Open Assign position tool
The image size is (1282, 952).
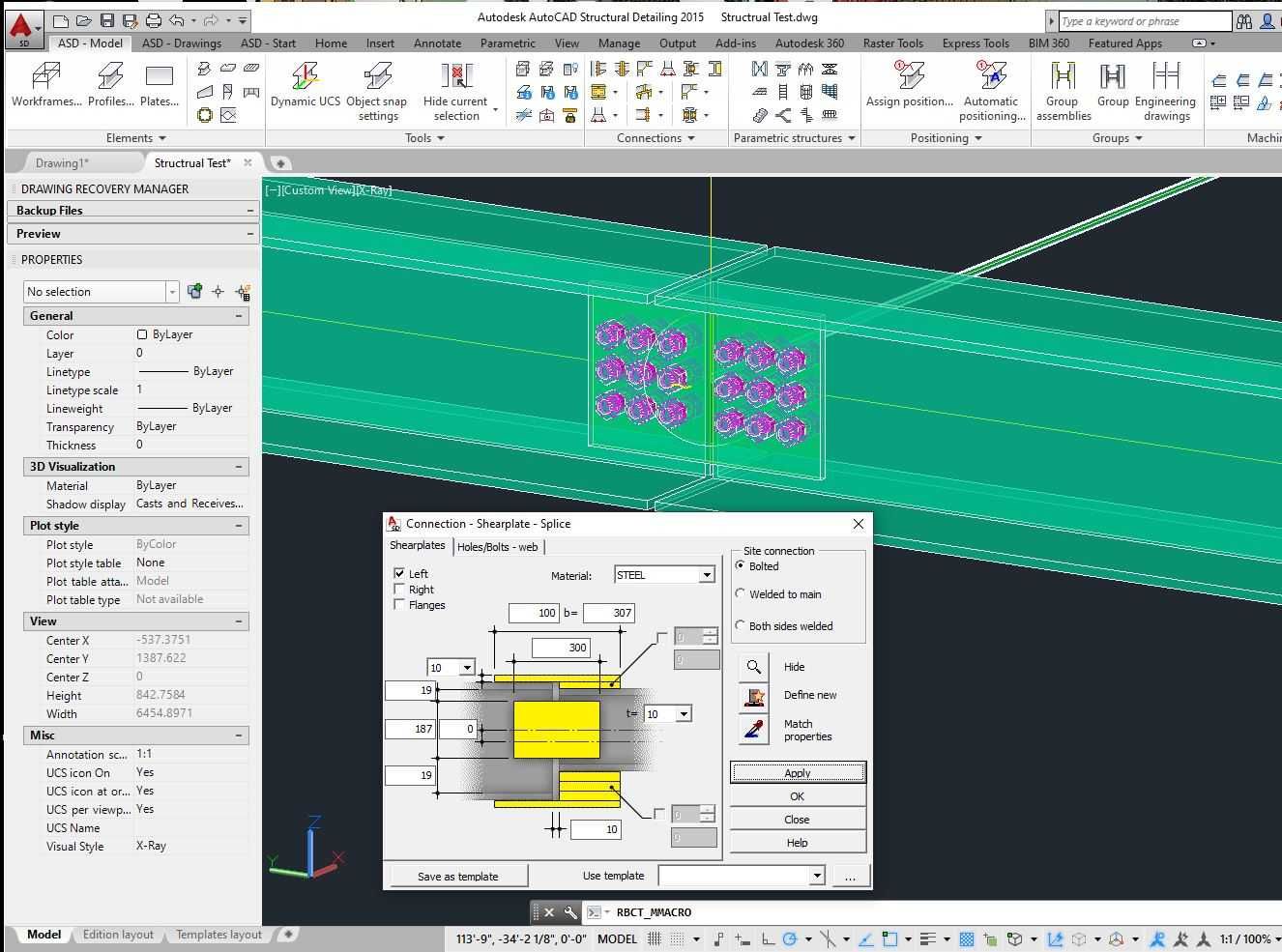pyautogui.click(x=909, y=84)
